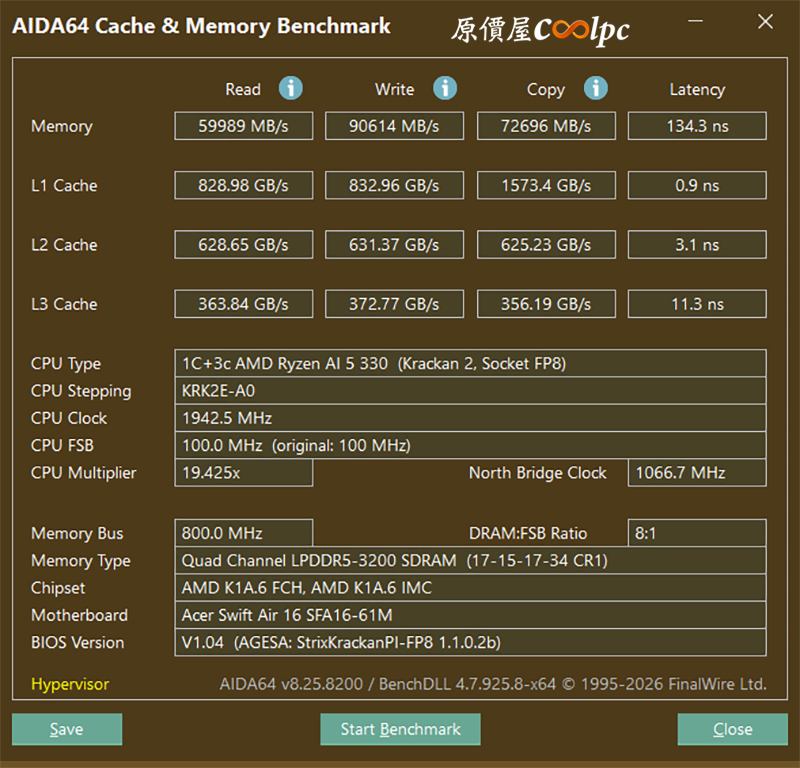
Task: Click the yellow Hypervisor label
Action: [70, 684]
